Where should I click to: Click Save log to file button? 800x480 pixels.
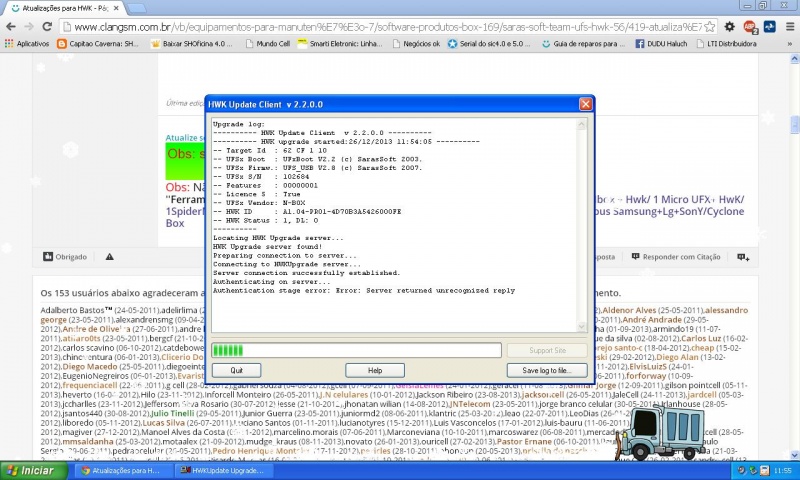click(x=547, y=370)
